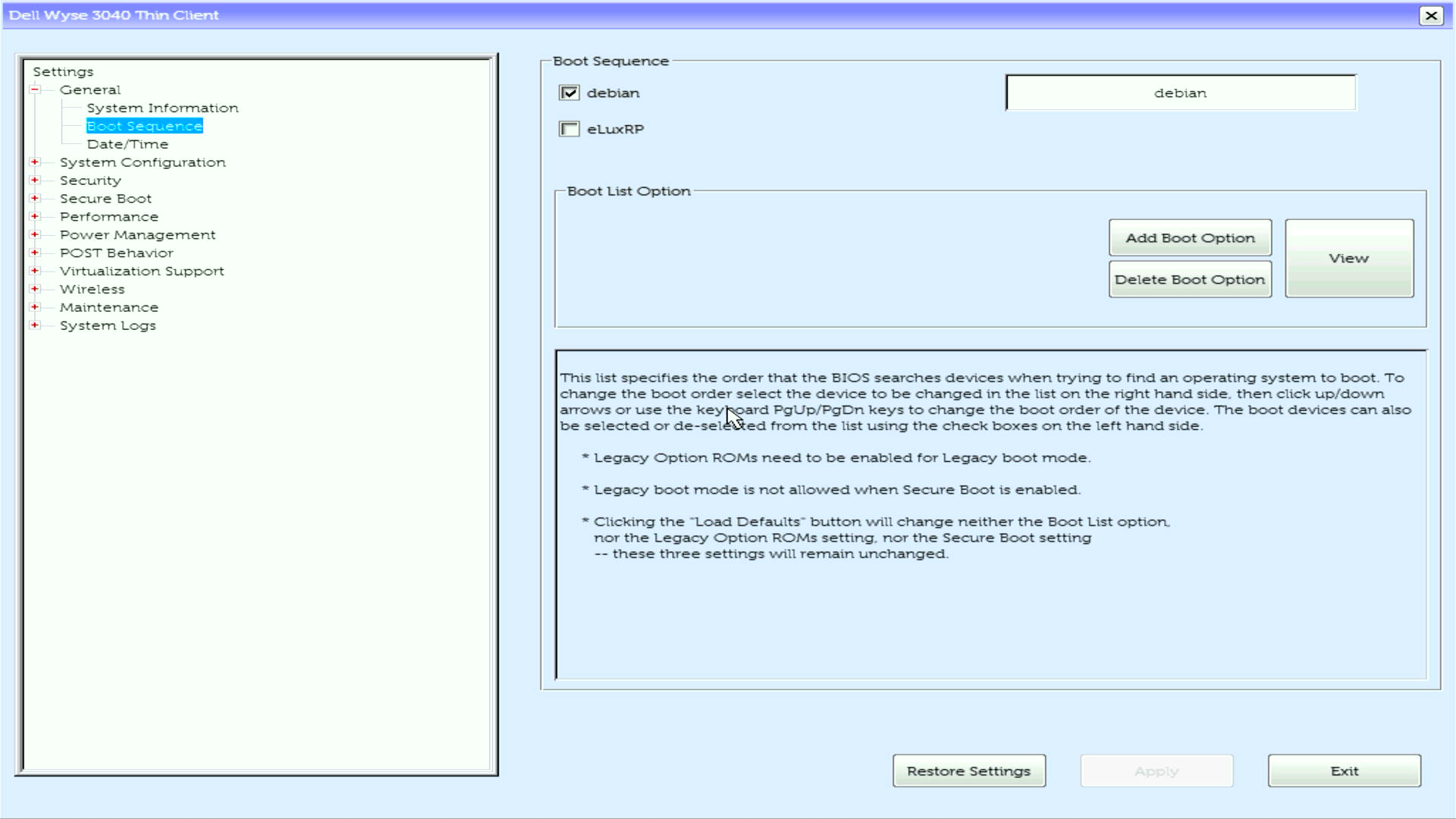The height and width of the screenshot is (819, 1456).
Task: Open the Date/Time settings
Action: coord(127,144)
